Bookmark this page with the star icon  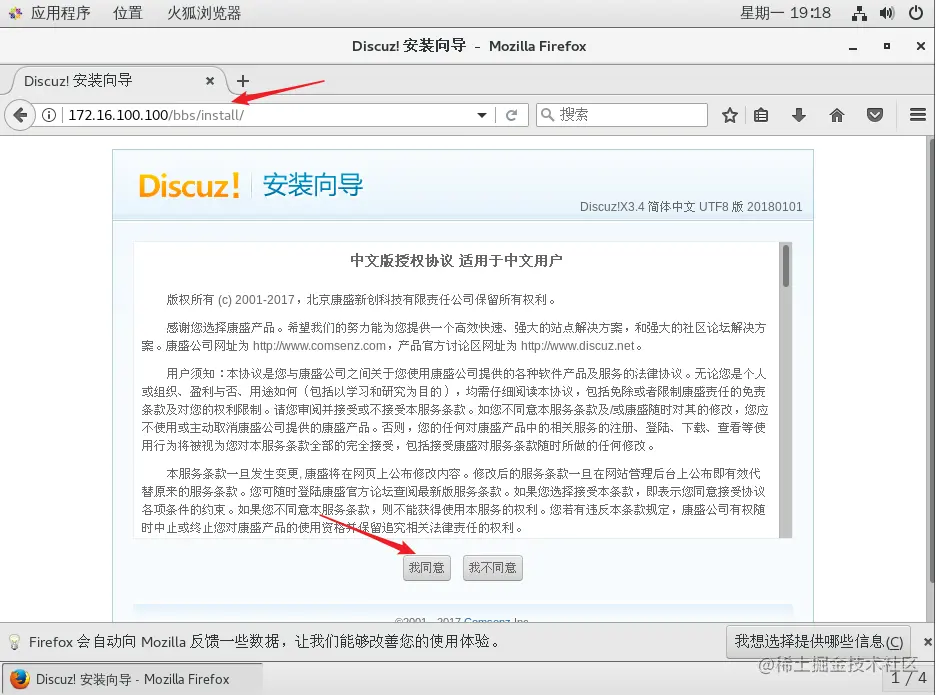[729, 115]
